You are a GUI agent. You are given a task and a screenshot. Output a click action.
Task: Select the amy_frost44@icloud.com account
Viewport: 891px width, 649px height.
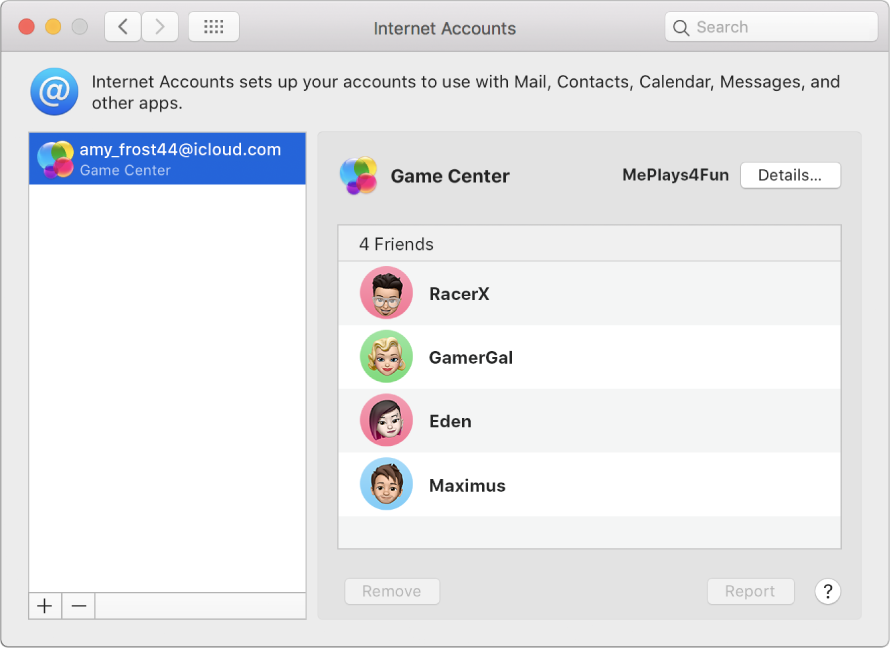(167, 159)
